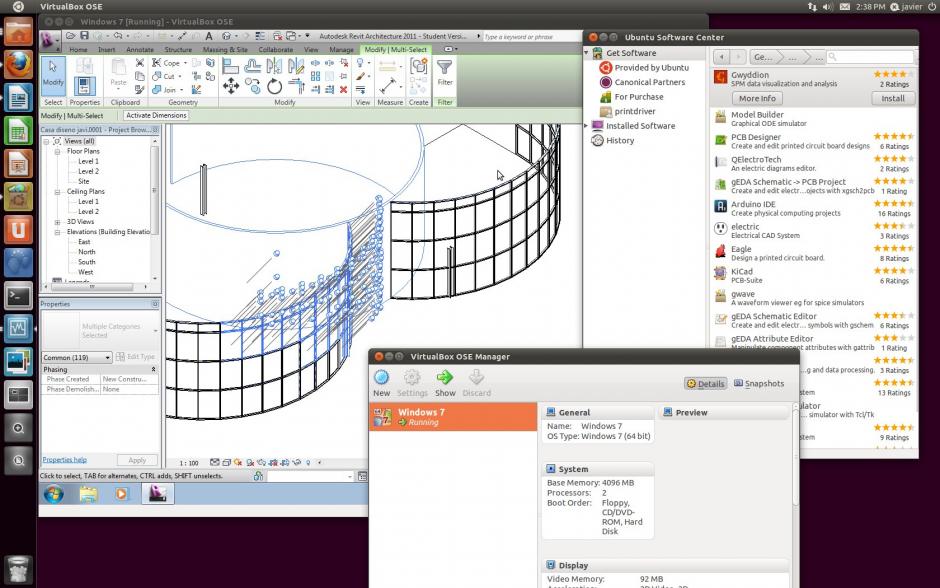Open the Revit application menu button
940x588 pixels.
(x=50, y=41)
